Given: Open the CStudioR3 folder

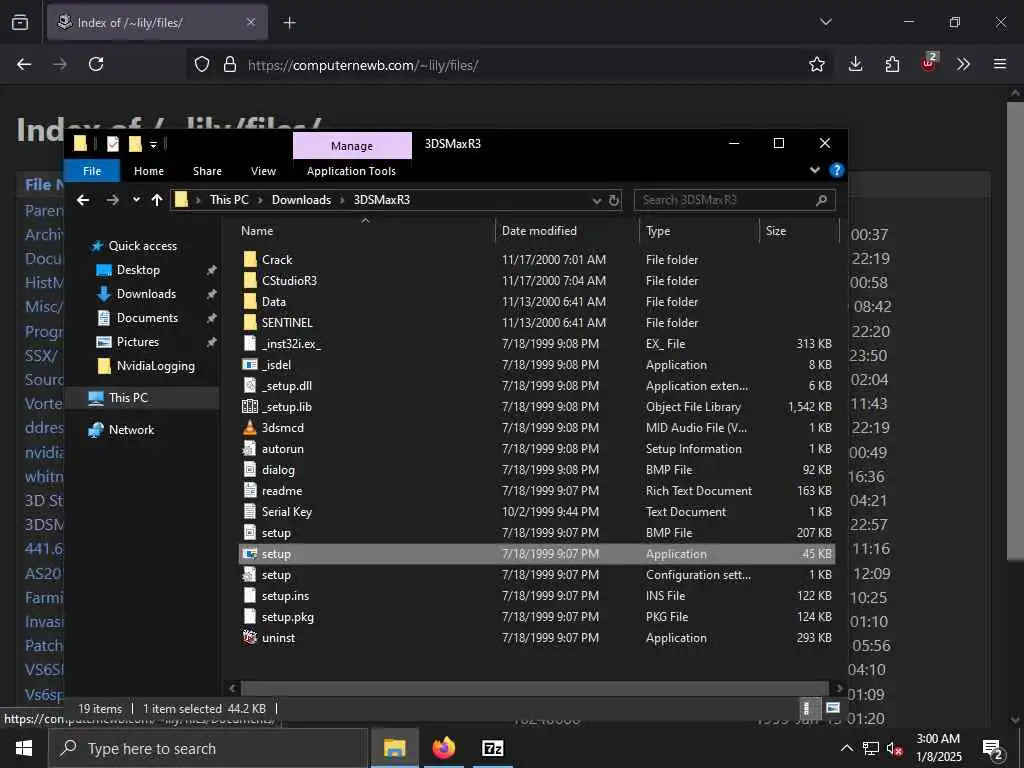Looking at the screenshot, I should (289, 281).
